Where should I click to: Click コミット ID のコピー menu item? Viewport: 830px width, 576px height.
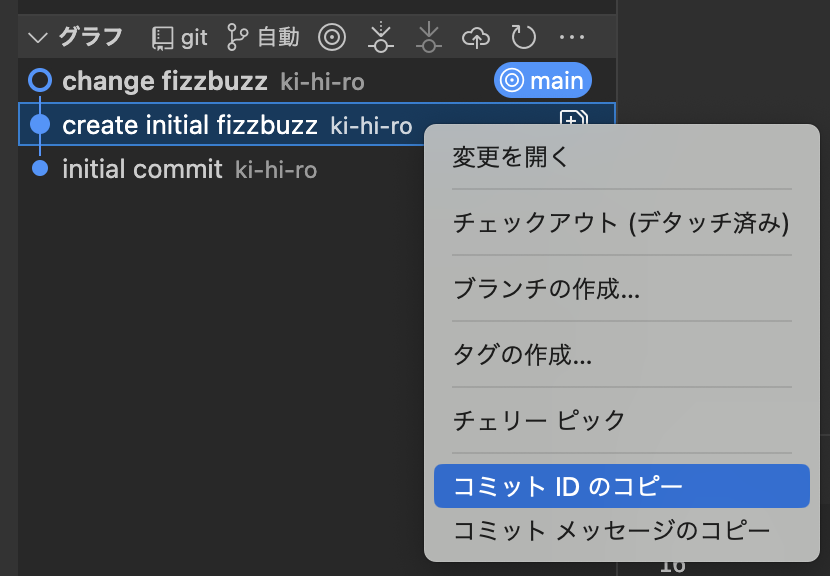[621, 486]
